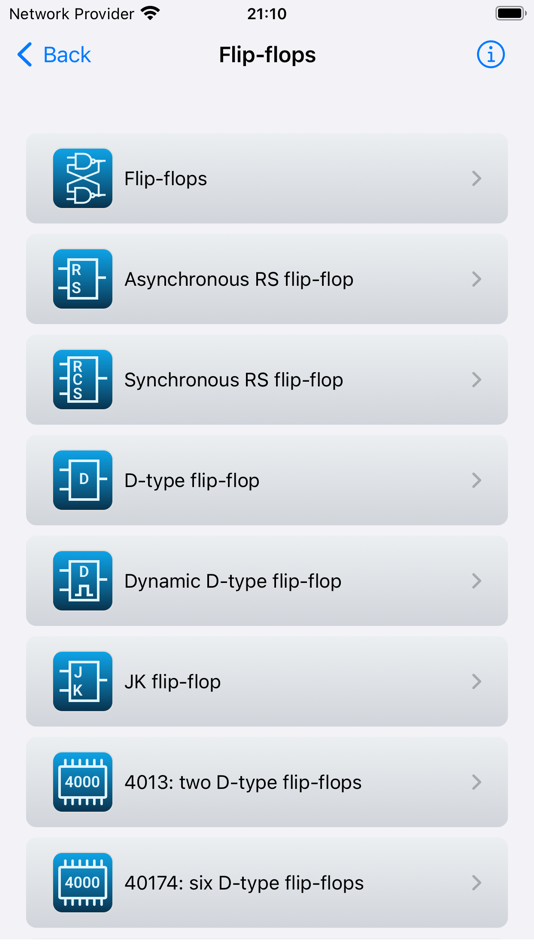534x950 pixels.
Task: Expand chevron on 4013 row
Action: tap(477, 782)
